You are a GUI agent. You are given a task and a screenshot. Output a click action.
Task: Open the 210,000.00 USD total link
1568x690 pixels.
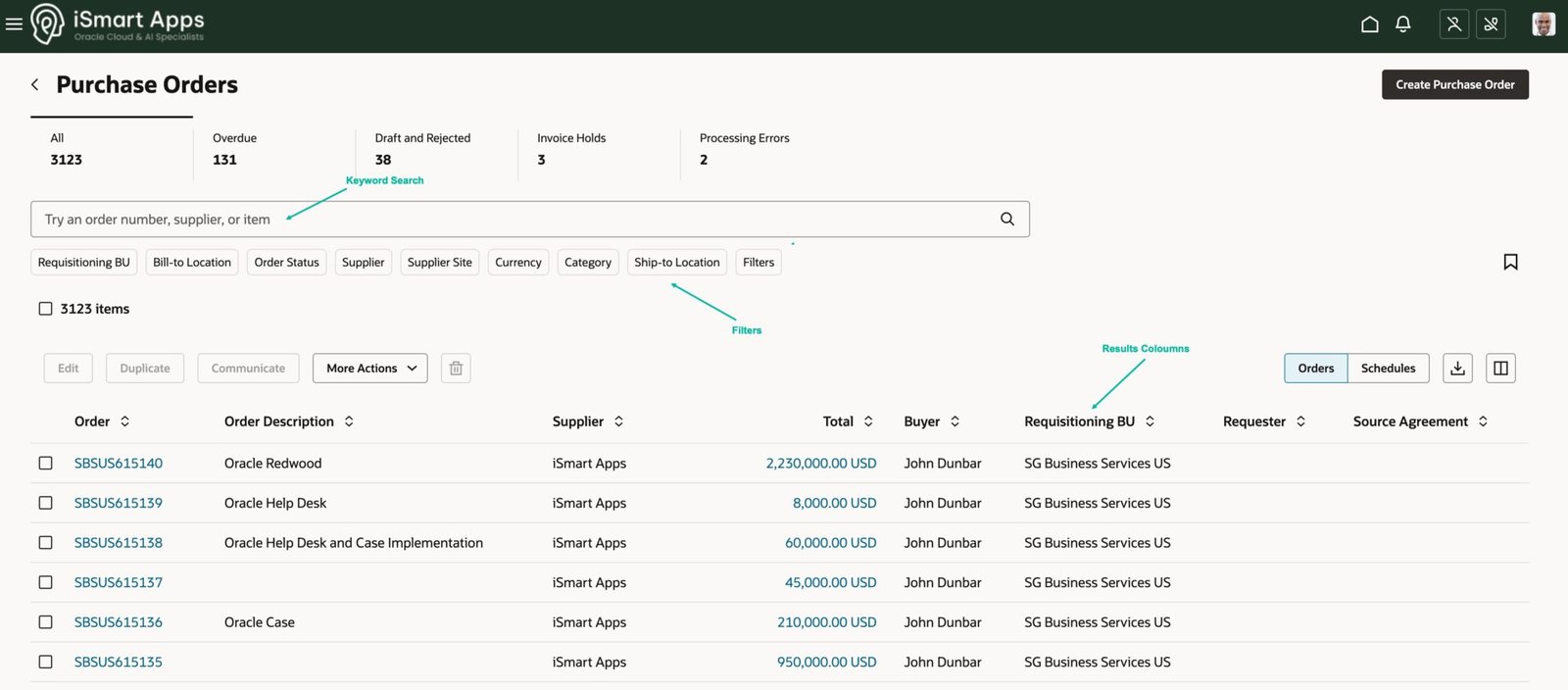click(x=827, y=621)
